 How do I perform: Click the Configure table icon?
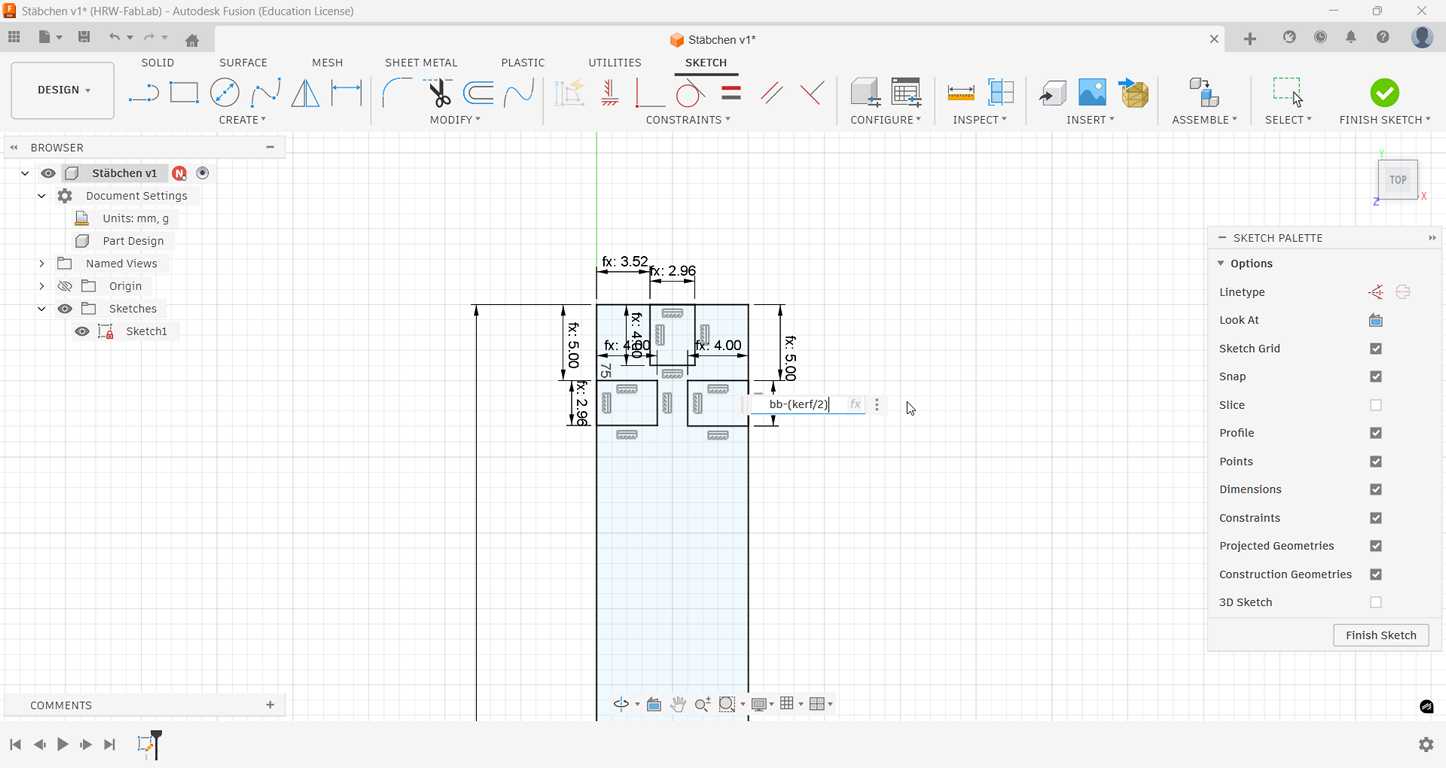(x=906, y=93)
